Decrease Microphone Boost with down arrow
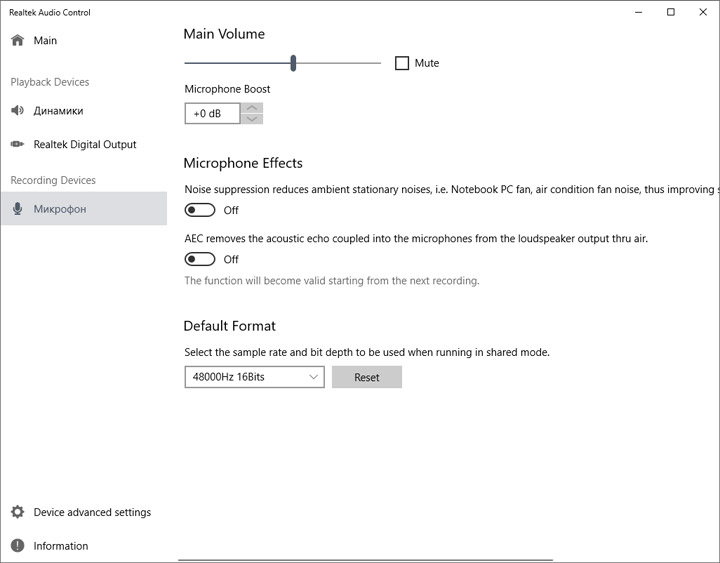The image size is (720, 563). pyautogui.click(x=252, y=119)
